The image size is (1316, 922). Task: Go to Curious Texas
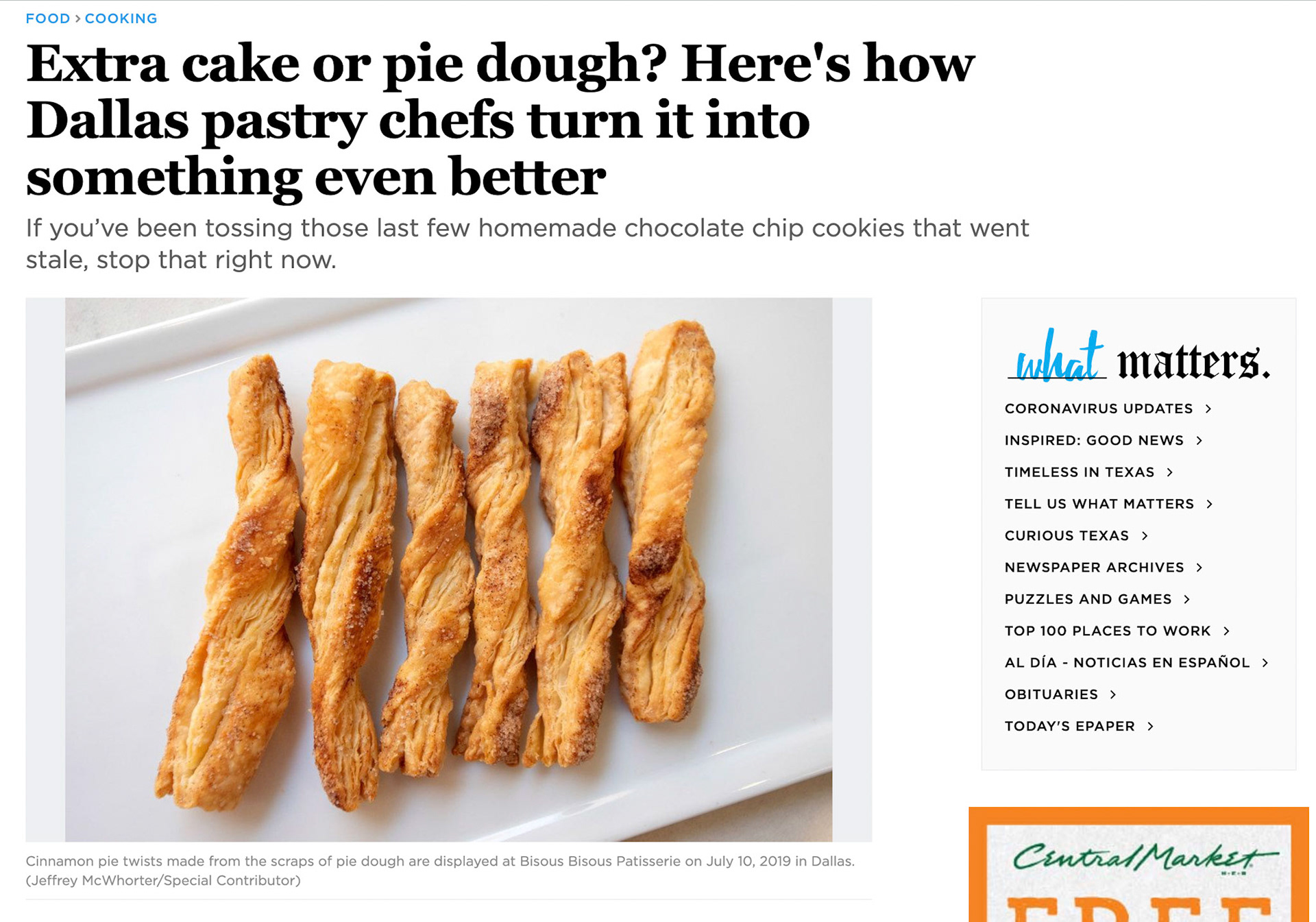pyautogui.click(x=1067, y=535)
